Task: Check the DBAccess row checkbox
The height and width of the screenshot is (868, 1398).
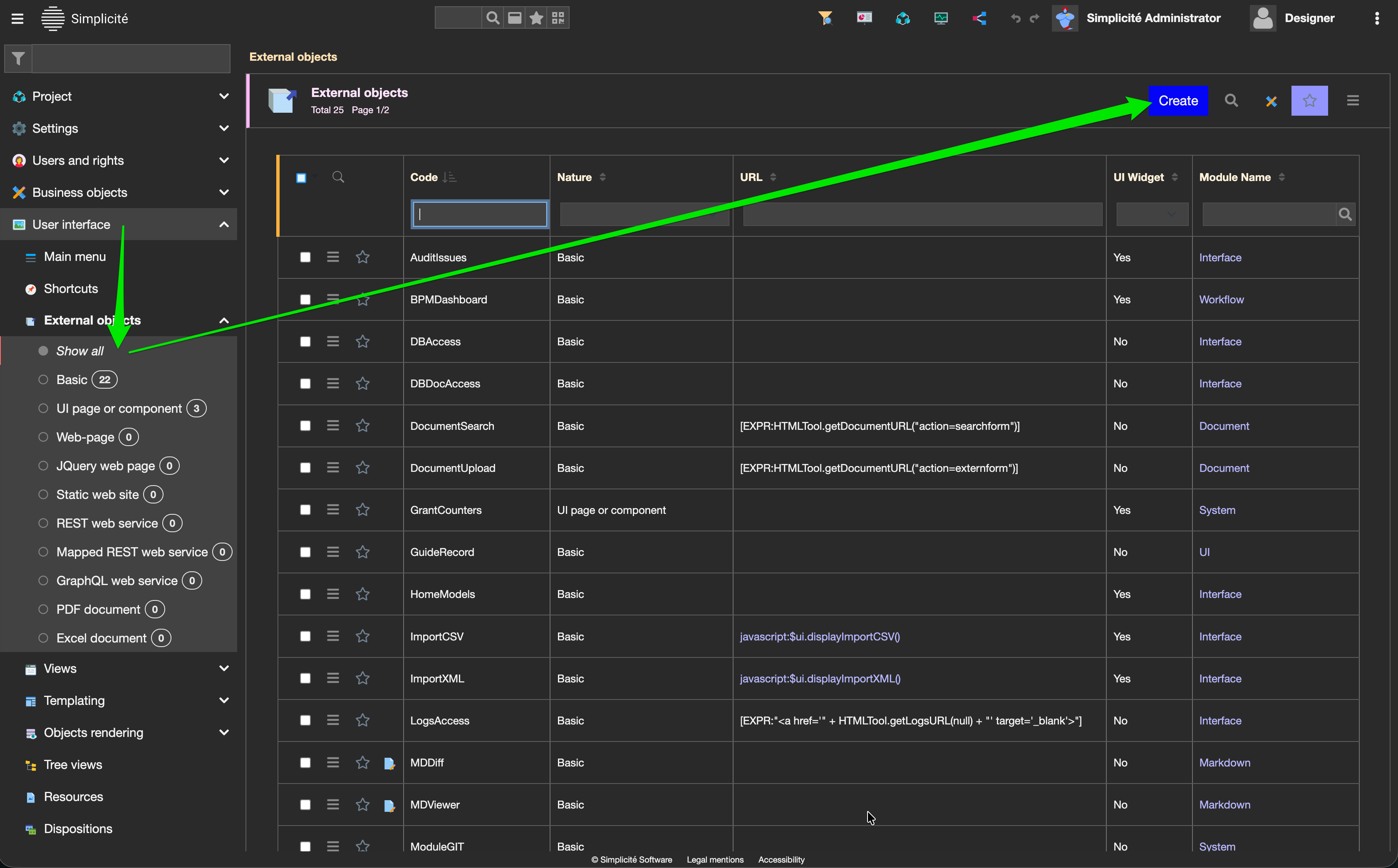Action: 305,342
